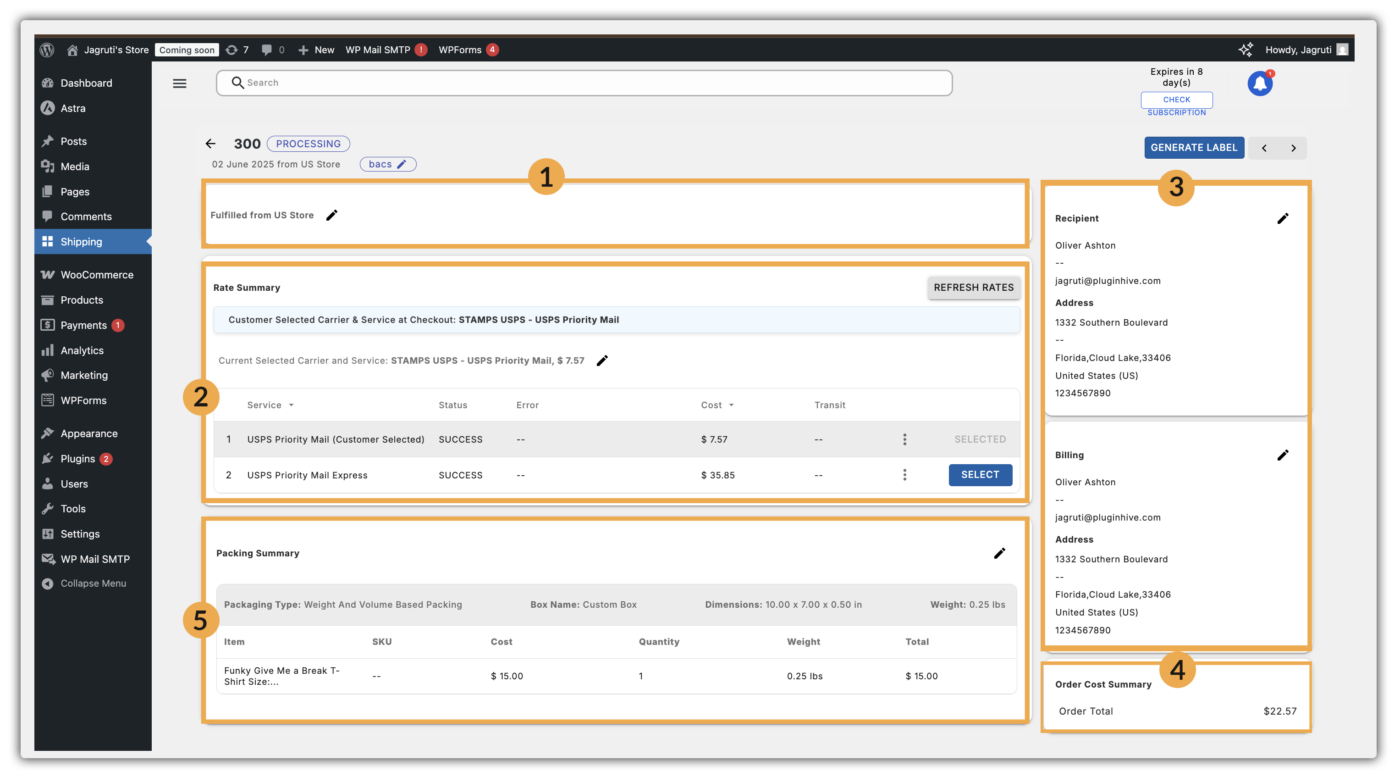Select the USPS Priority Mail Express rate
1400x777 pixels.
click(x=980, y=476)
